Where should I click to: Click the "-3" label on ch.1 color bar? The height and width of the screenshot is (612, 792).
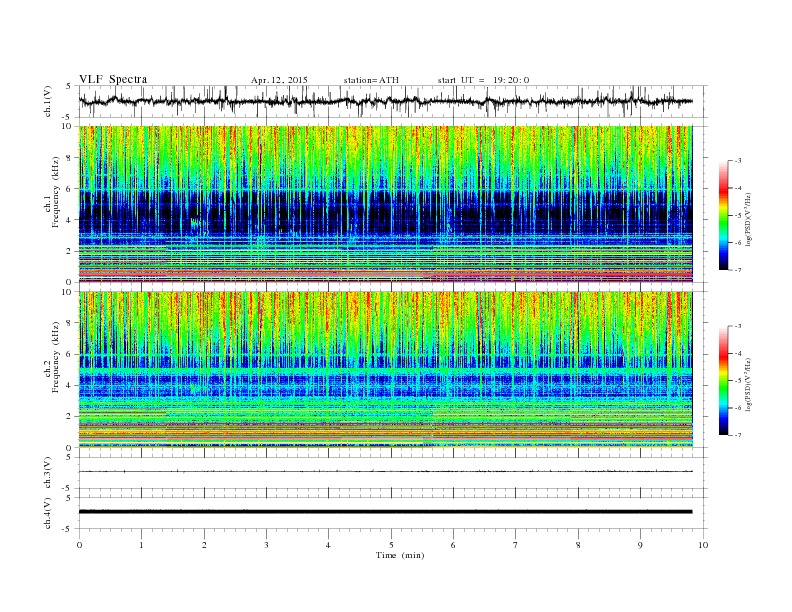(x=738, y=161)
